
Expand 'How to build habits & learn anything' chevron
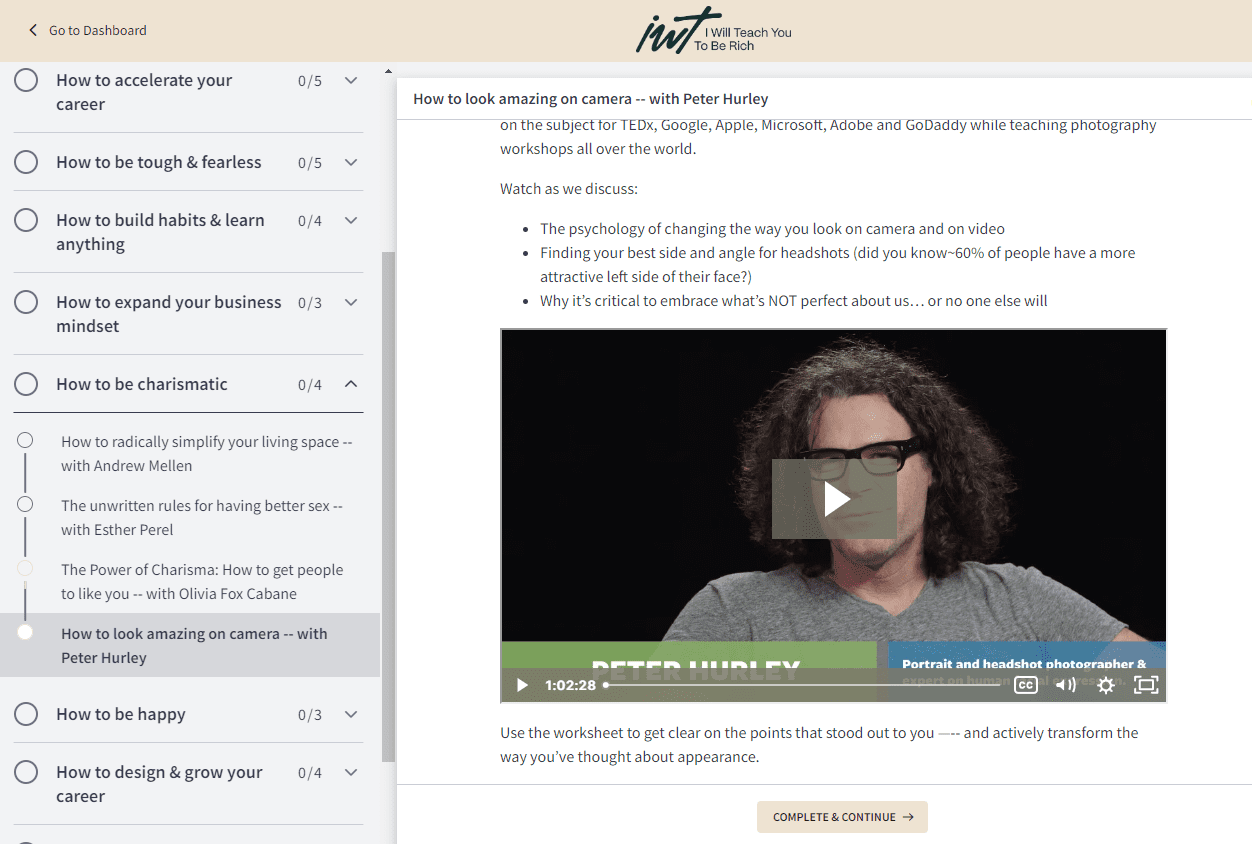[351, 220]
